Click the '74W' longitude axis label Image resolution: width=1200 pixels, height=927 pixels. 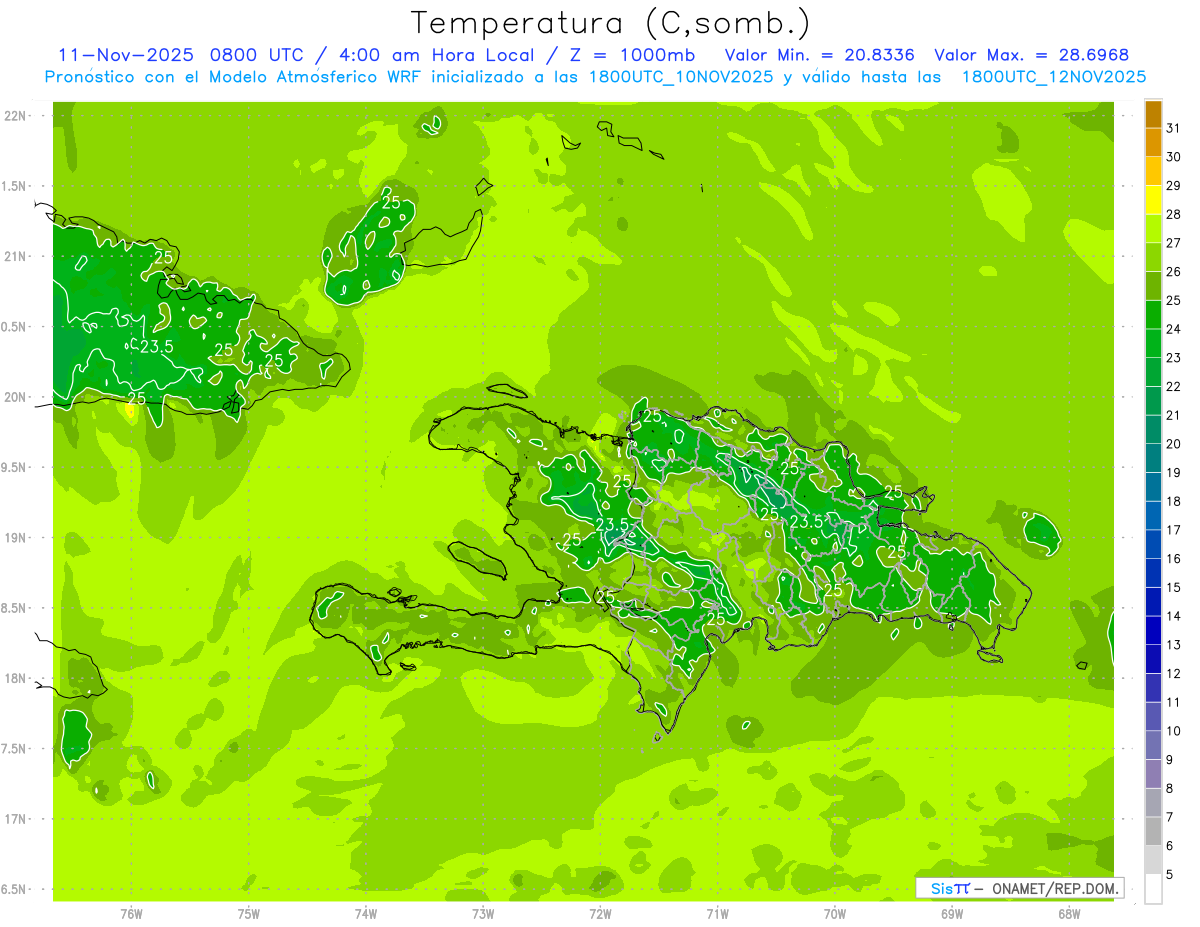click(x=365, y=914)
